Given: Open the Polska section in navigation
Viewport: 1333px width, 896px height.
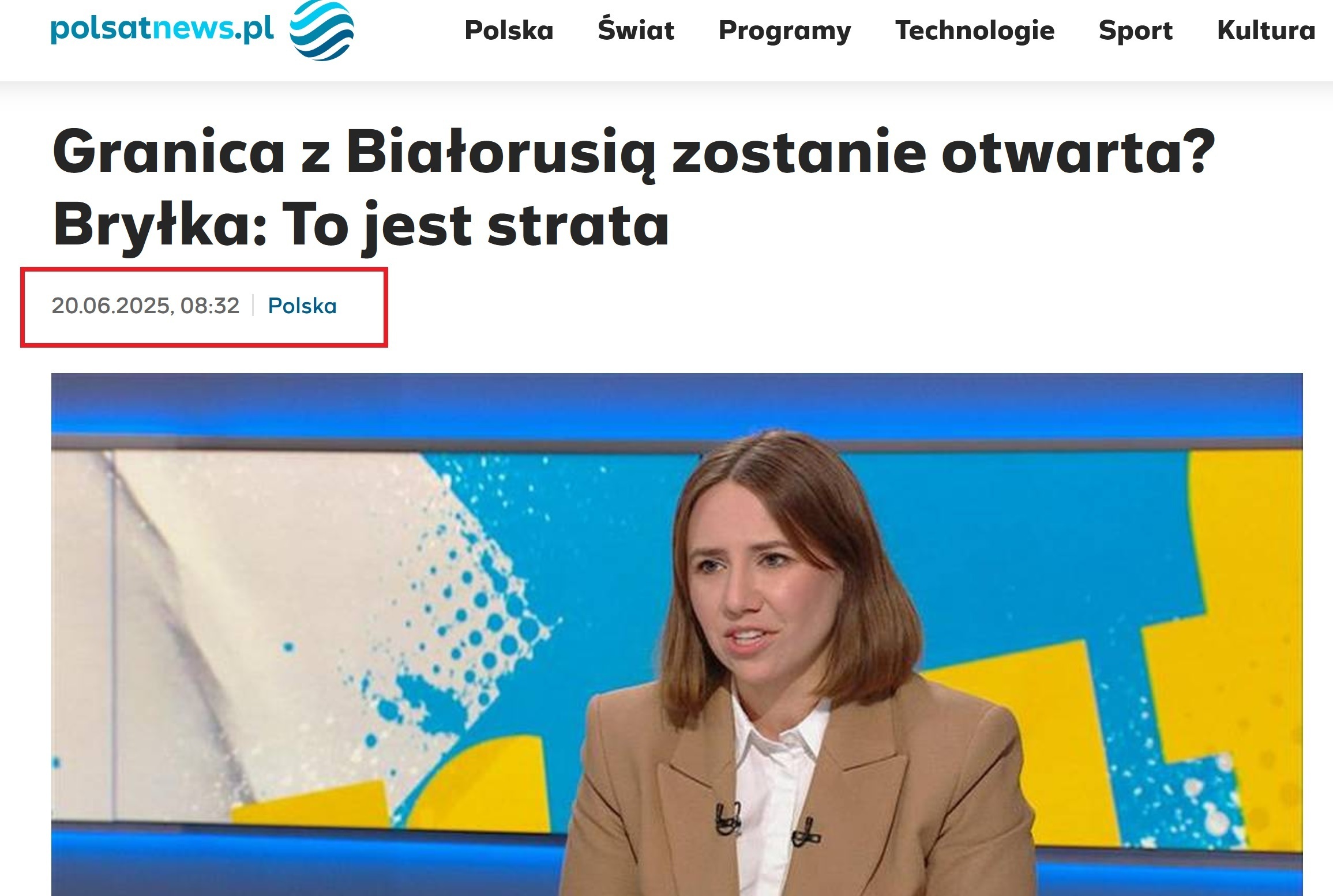Looking at the screenshot, I should click(509, 30).
